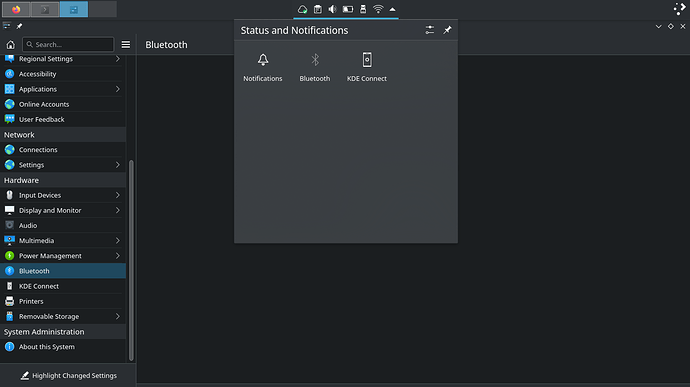Switch to System Settings task button
The image size is (690, 387).
tap(73, 9)
